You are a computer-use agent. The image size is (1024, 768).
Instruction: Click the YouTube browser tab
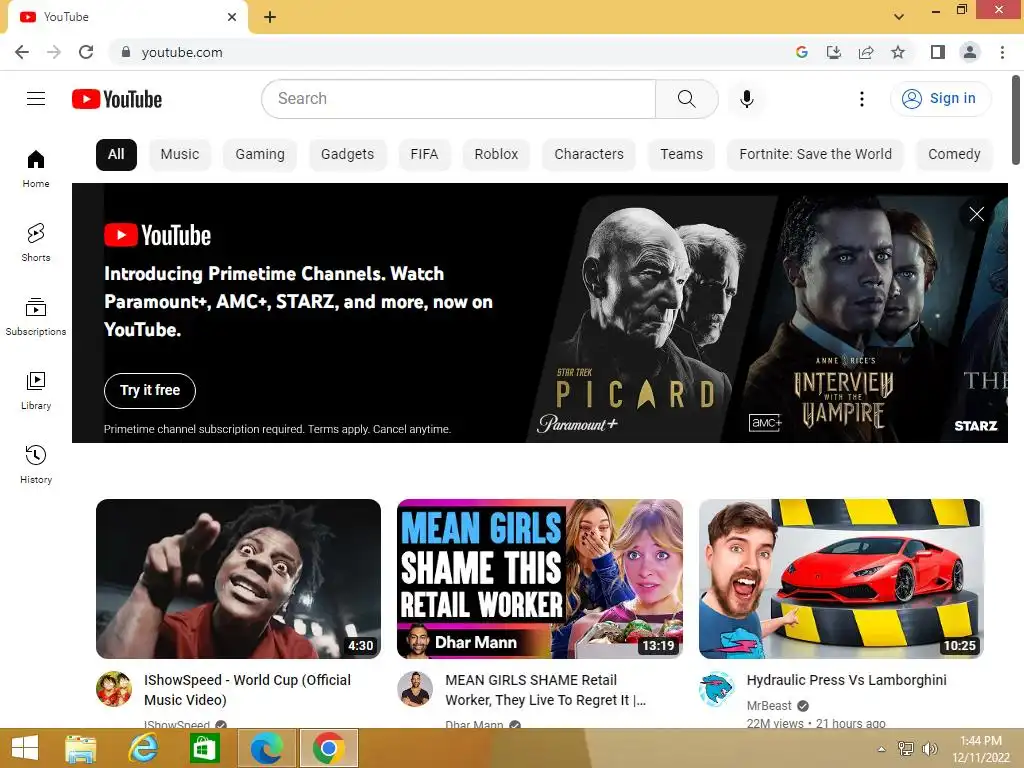[128, 17]
